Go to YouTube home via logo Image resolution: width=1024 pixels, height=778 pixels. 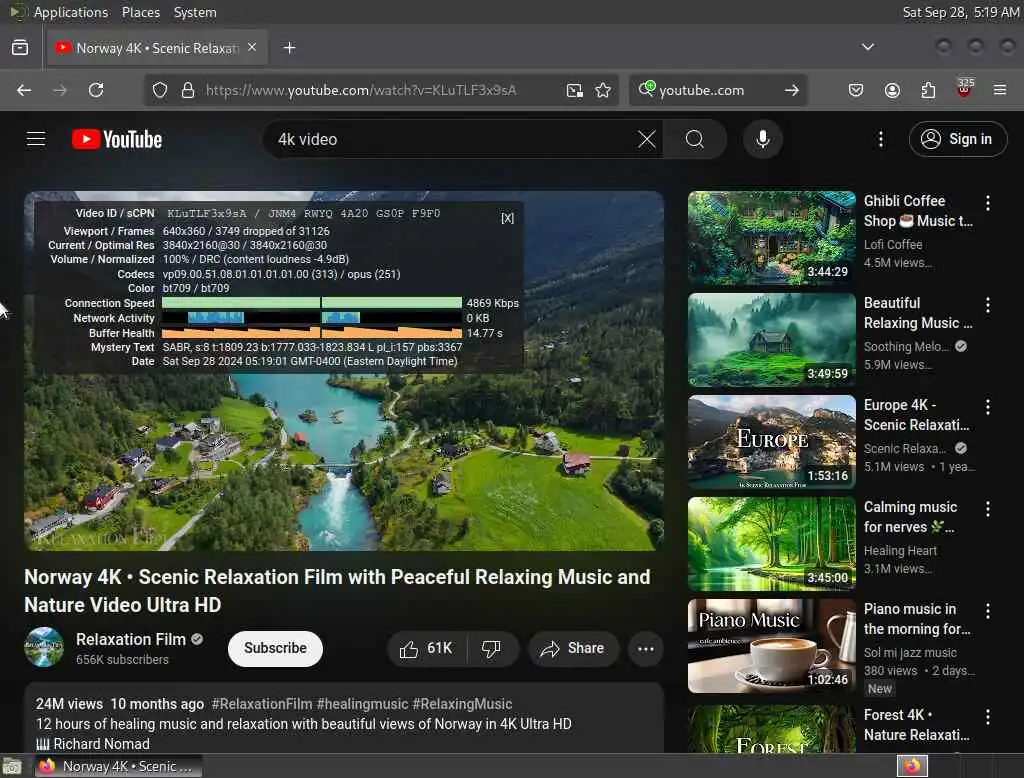(117, 139)
